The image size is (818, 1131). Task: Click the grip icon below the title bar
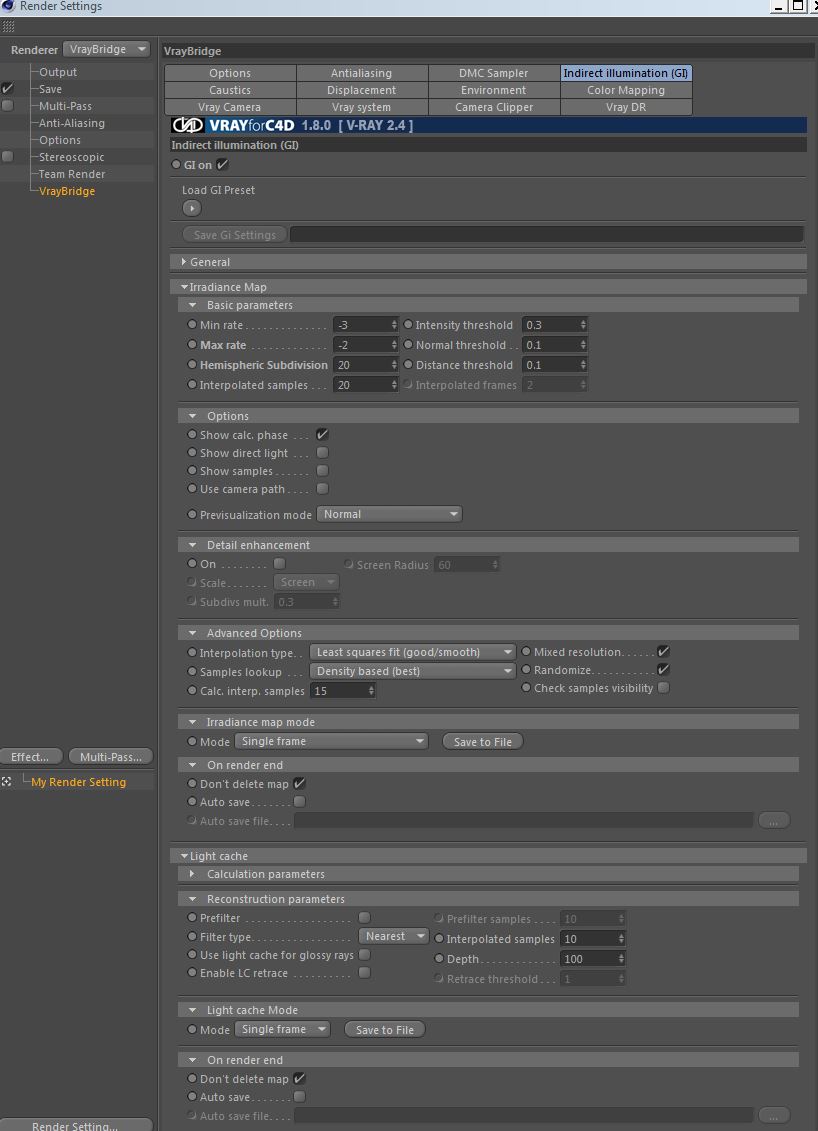8,27
